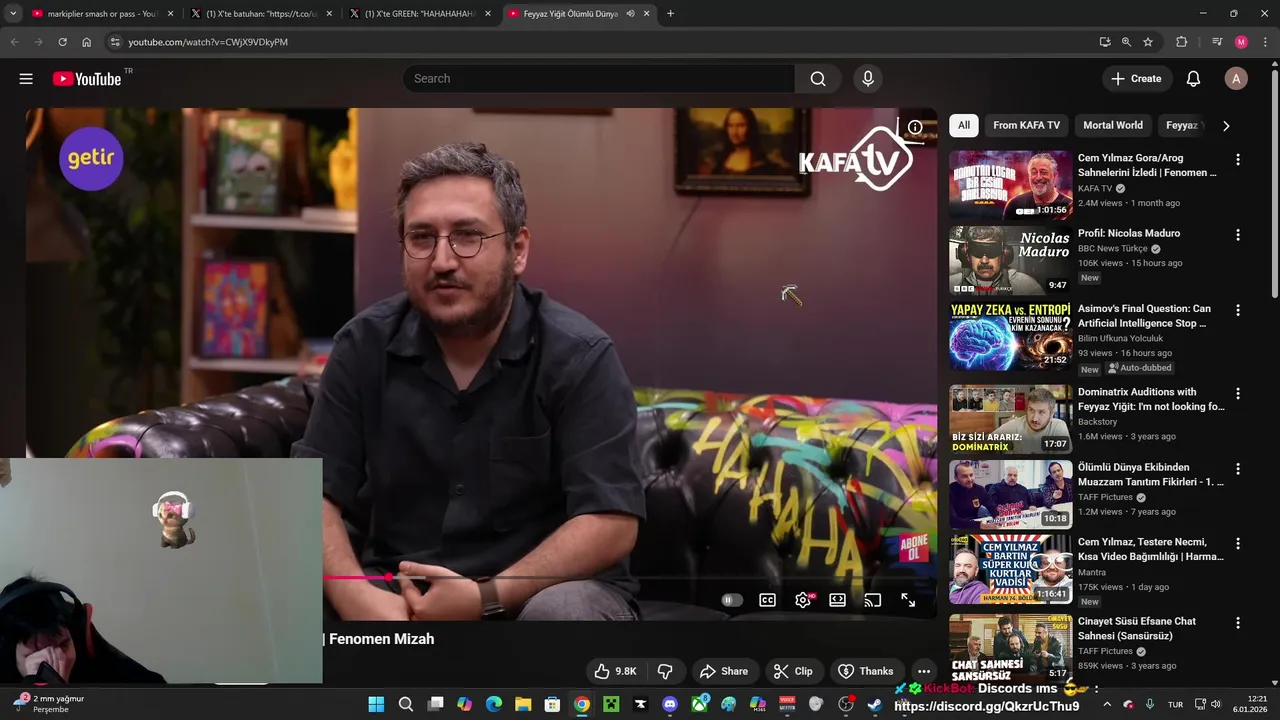This screenshot has width=1280, height=720.
Task: Open more actions ellipsis under video
Action: [x=924, y=671]
